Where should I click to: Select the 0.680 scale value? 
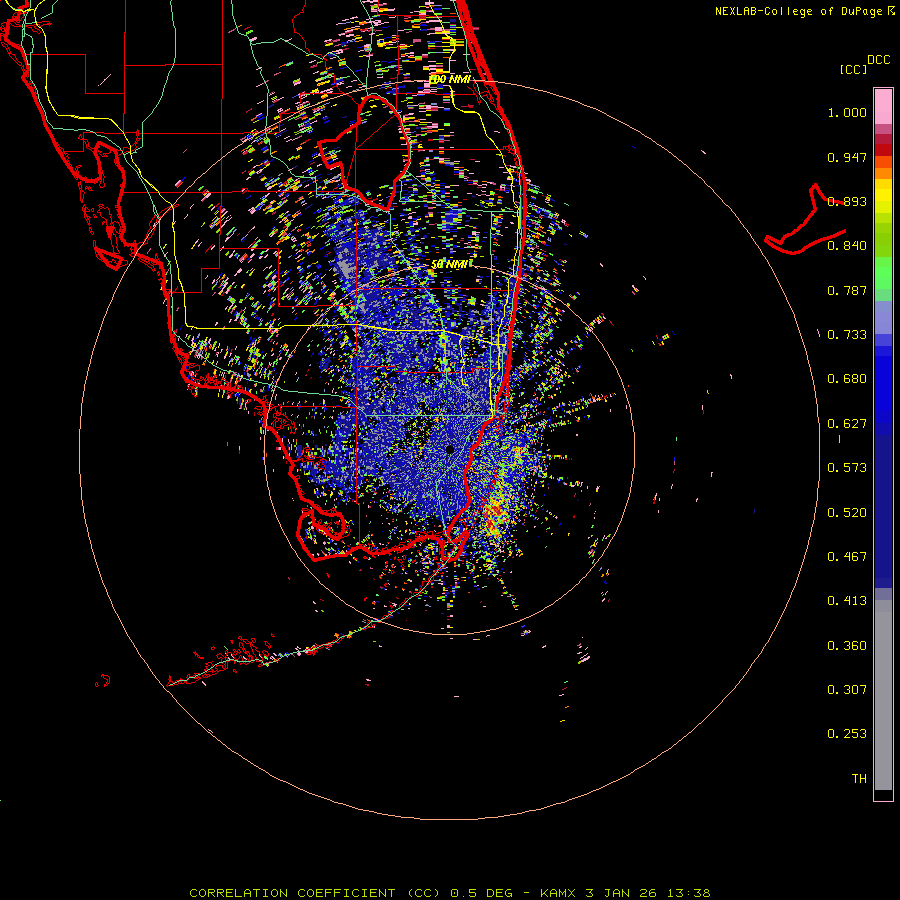pos(847,379)
